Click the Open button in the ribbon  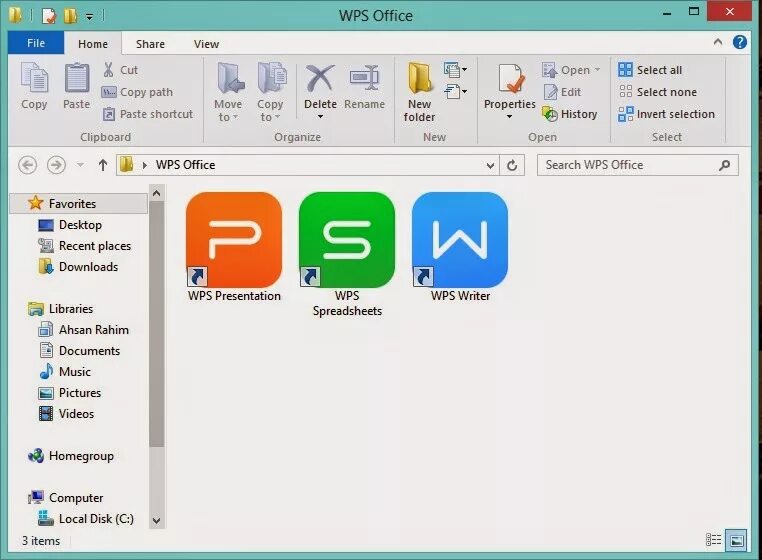tap(571, 70)
